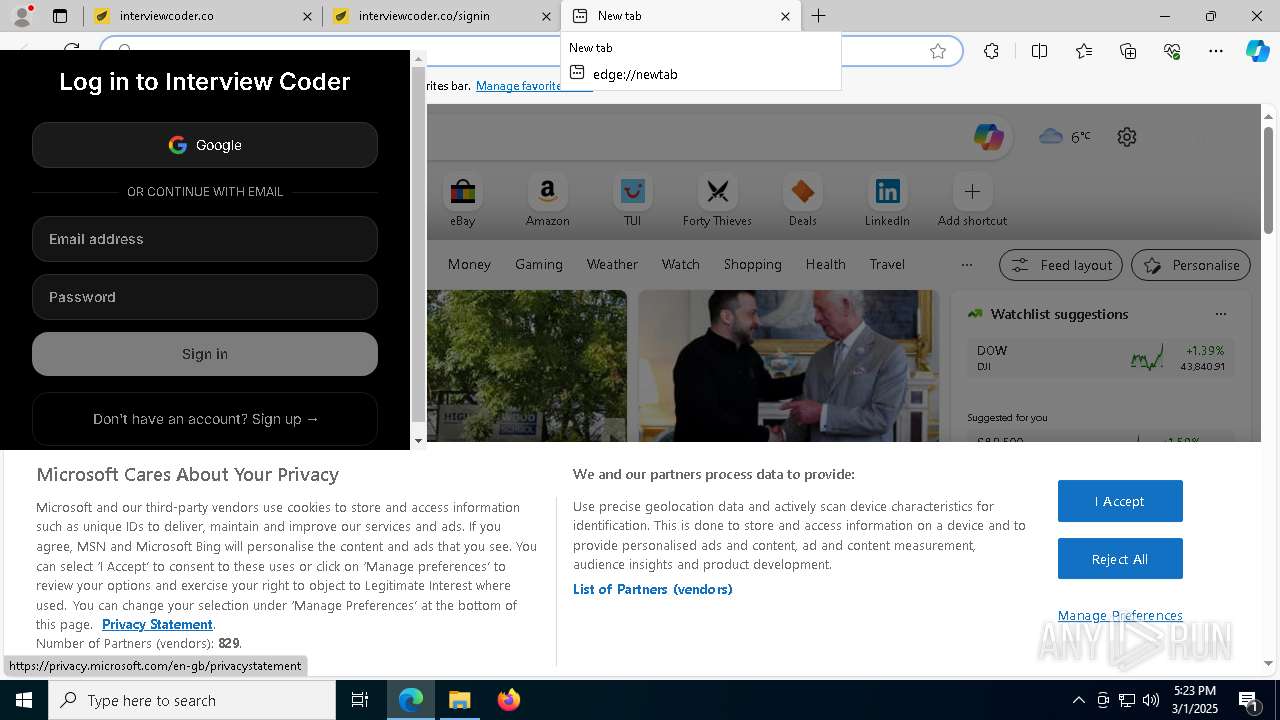Image resolution: width=1280 pixels, height=720 pixels.
Task: Click Add shortcut plus tile
Action: coord(972,201)
